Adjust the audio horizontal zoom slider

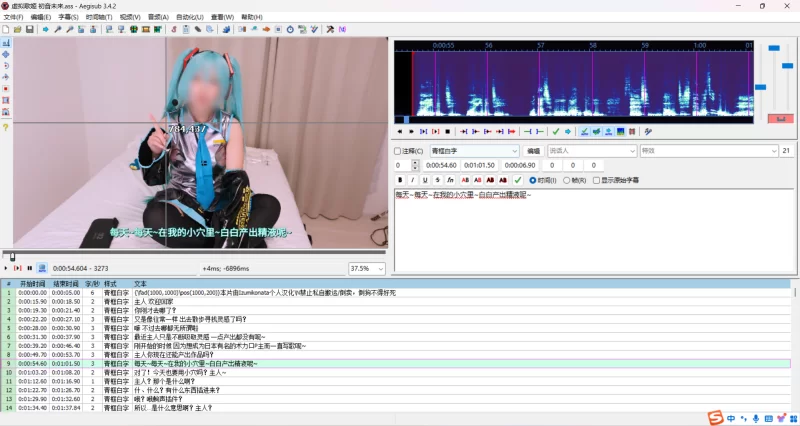(x=760, y=82)
